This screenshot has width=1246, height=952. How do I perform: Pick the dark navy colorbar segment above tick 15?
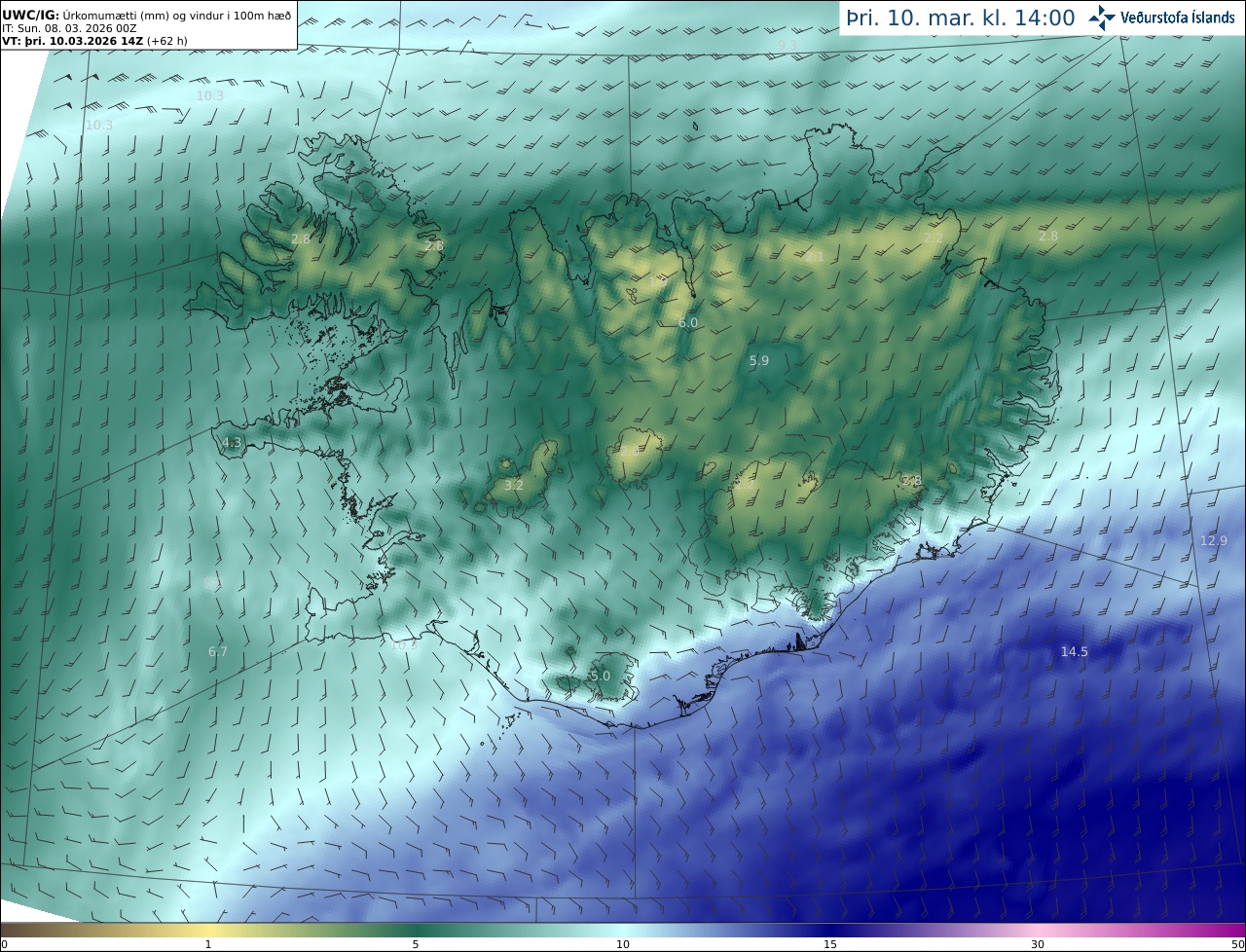pos(830,930)
